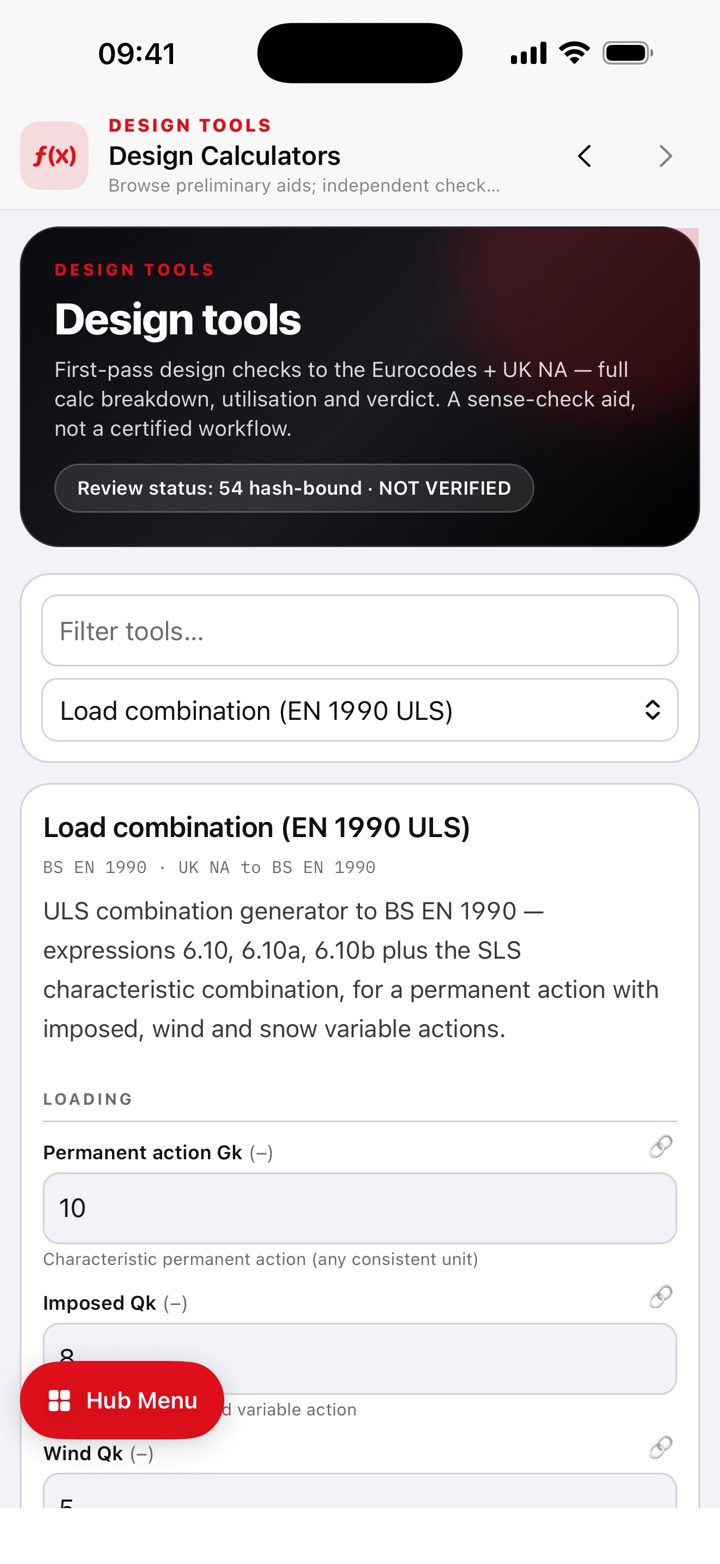Screen dimensions: 720x1564
Task: Open the Load combination tool dropdown
Action: [360, 710]
